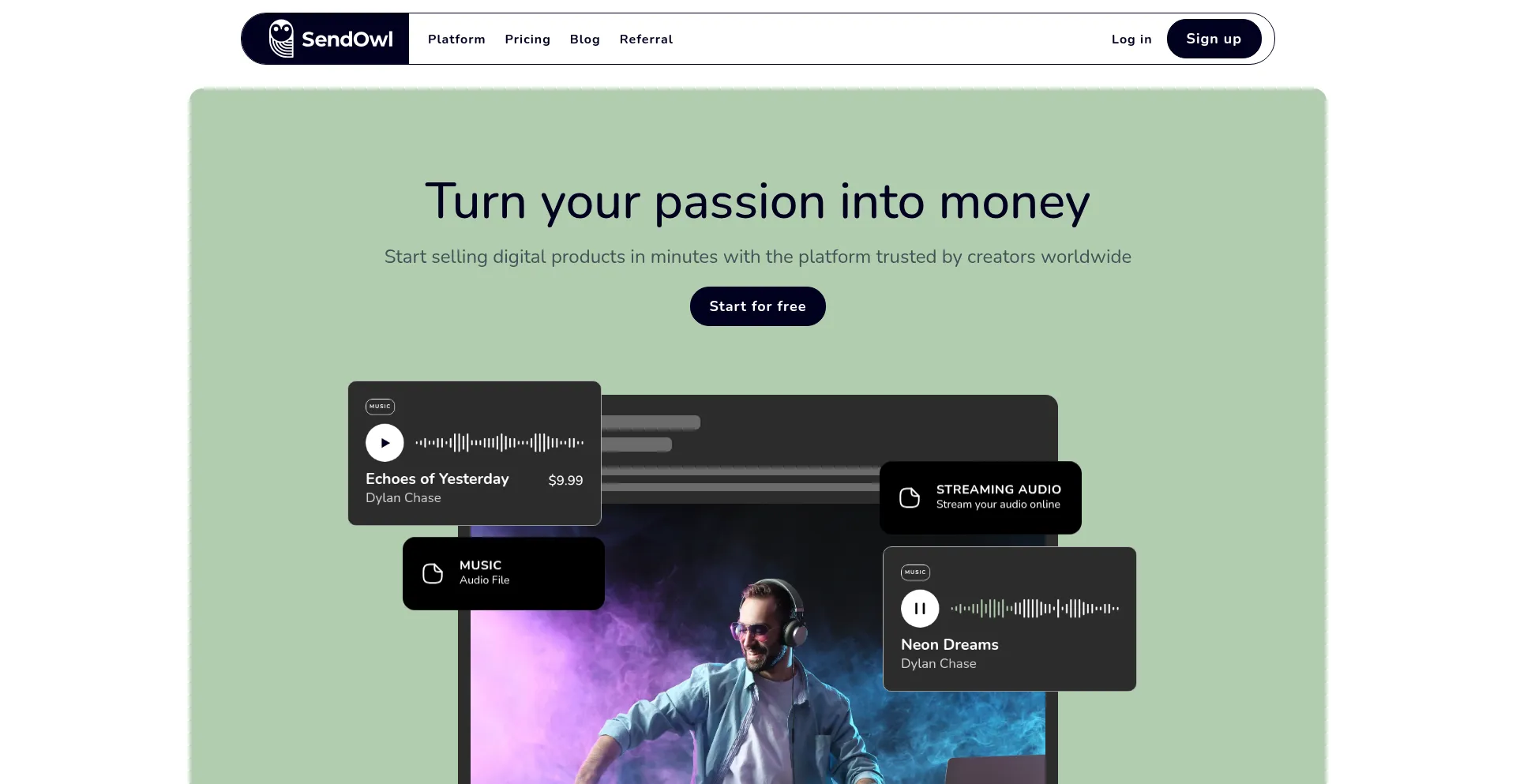Viewport: 1516px width, 784px height.
Task: Play the Echoes of Yesterday track
Action: click(x=385, y=443)
